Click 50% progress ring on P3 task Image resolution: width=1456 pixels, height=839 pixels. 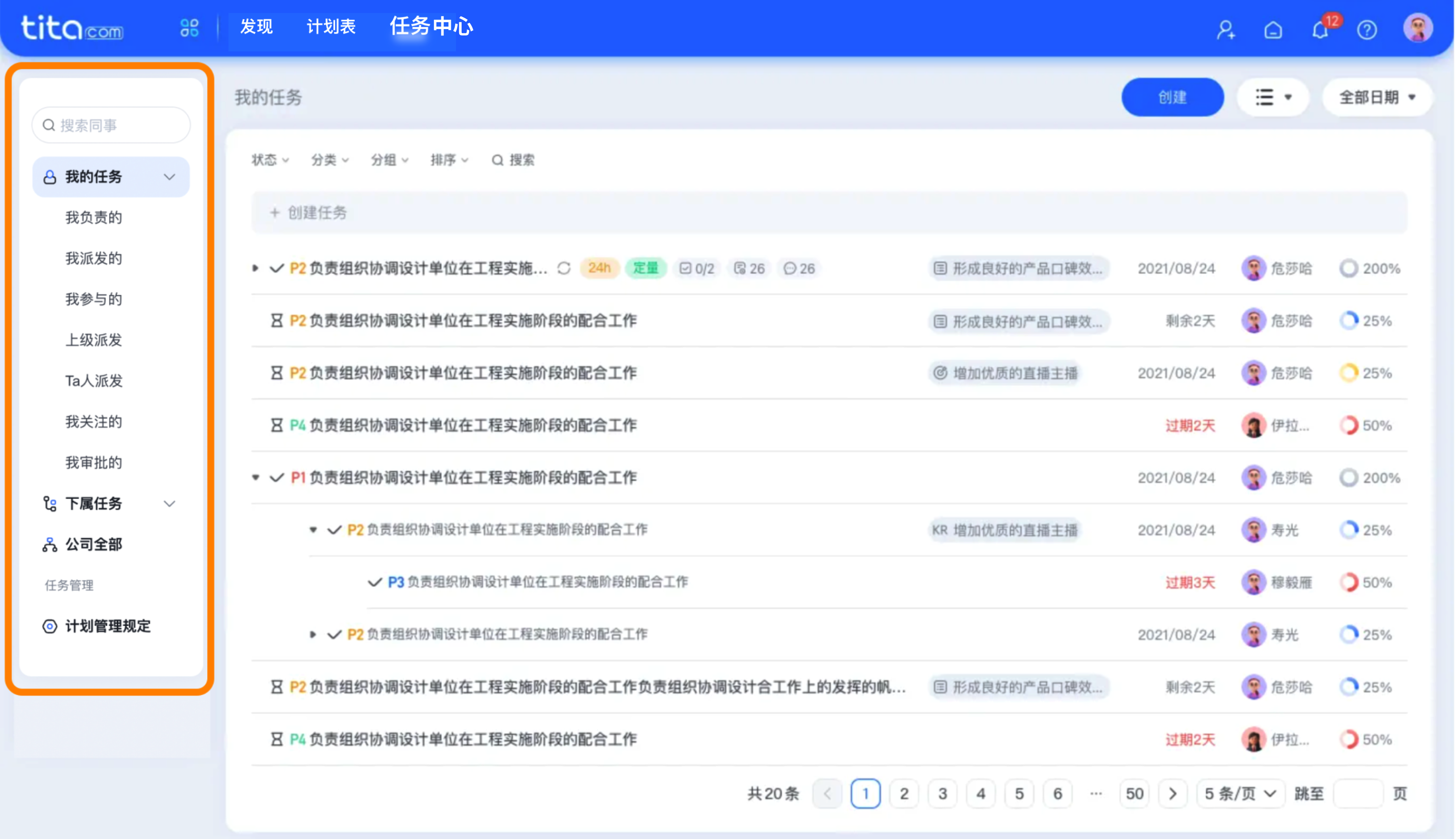[1349, 583]
